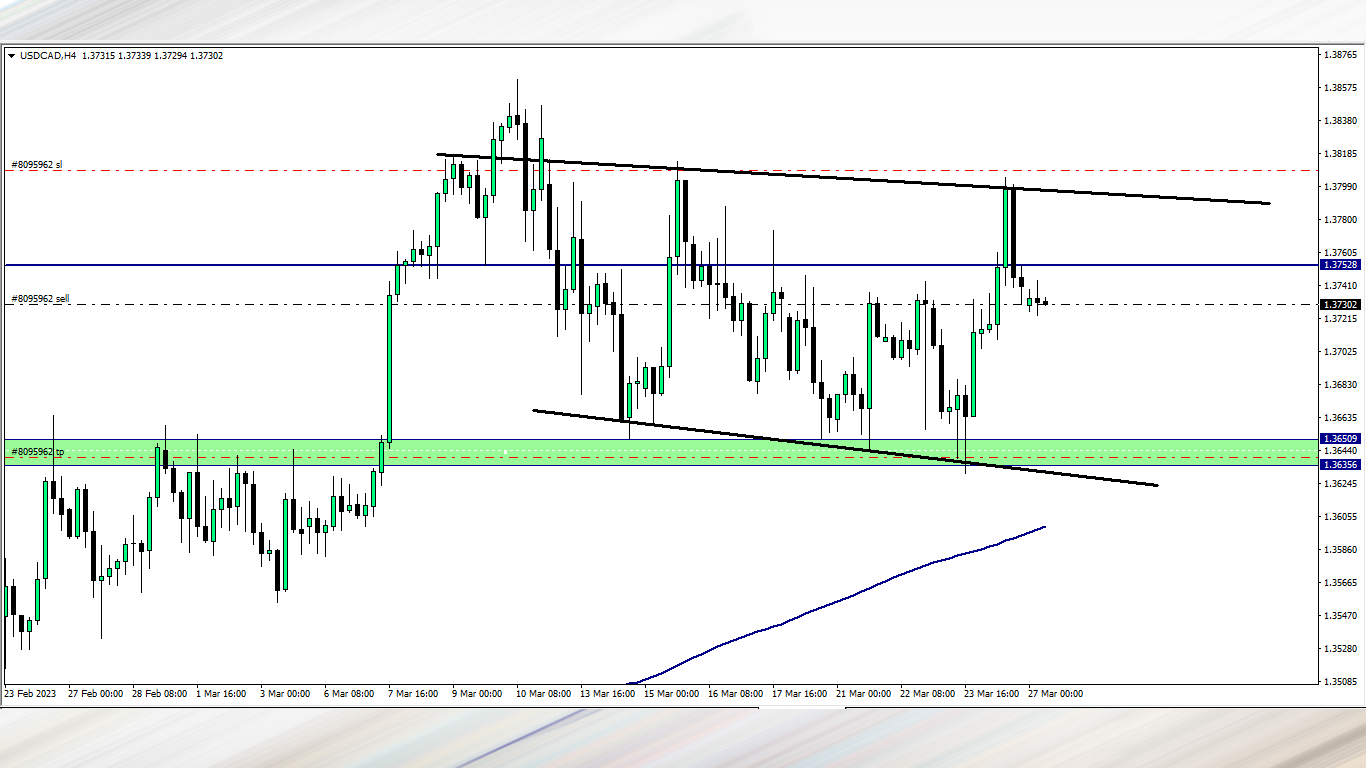Image resolution: width=1366 pixels, height=768 pixels.
Task: Click the 1.37302 current price tag
Action: point(1340,304)
